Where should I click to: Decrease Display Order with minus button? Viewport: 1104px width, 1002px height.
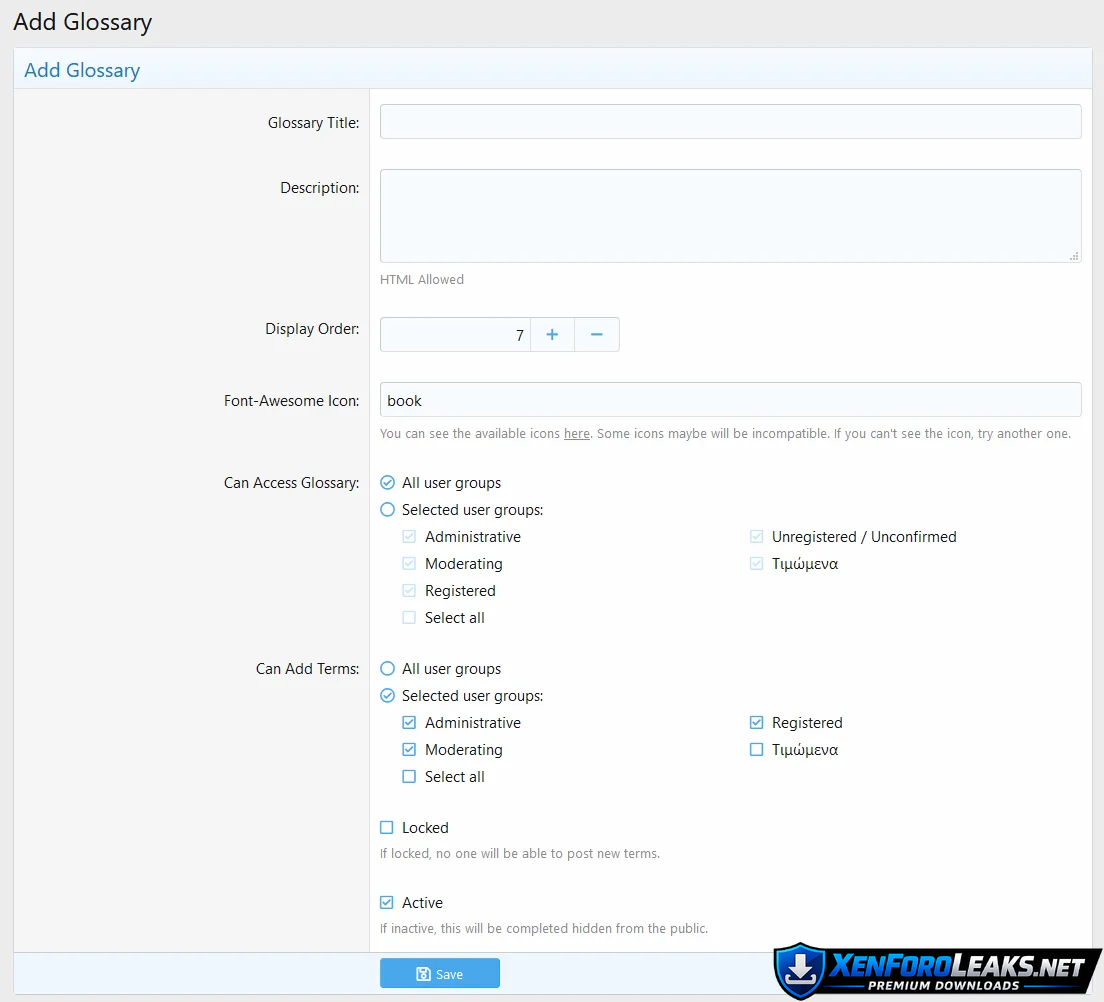pyautogui.click(x=597, y=335)
